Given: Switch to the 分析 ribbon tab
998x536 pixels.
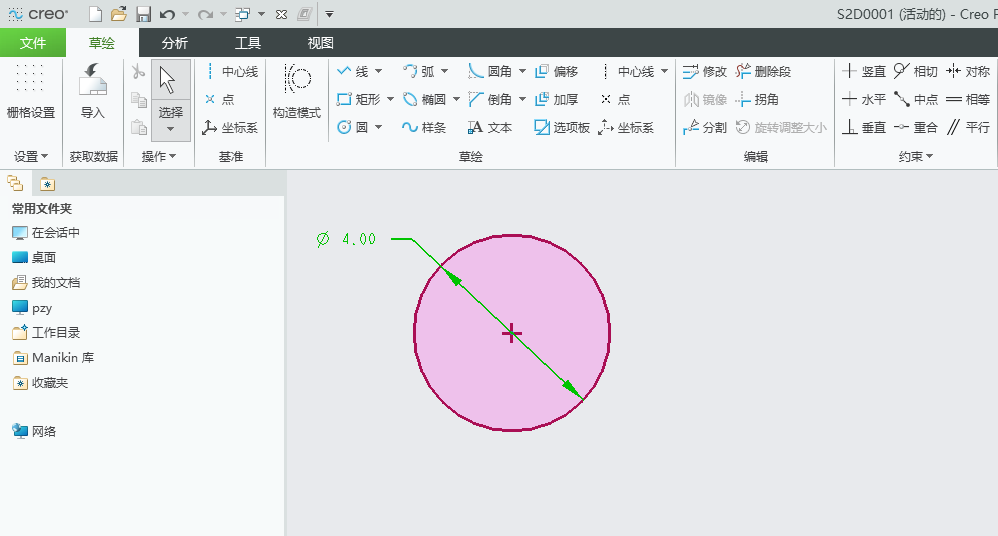Looking at the screenshot, I should 174,43.
